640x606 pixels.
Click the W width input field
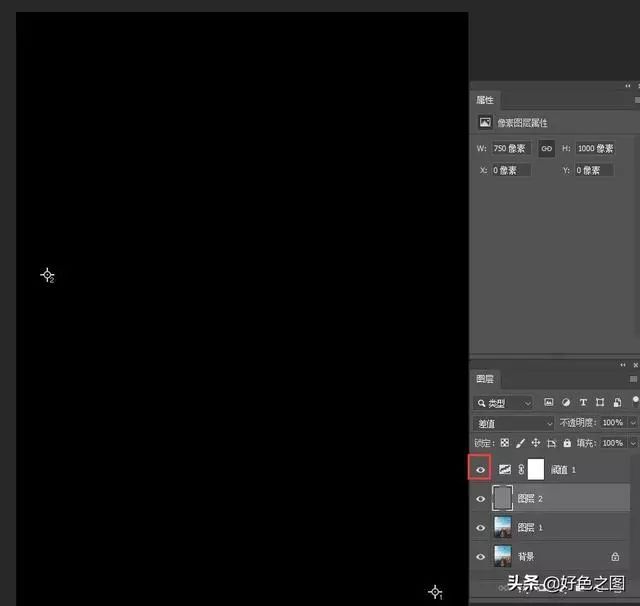tap(510, 148)
